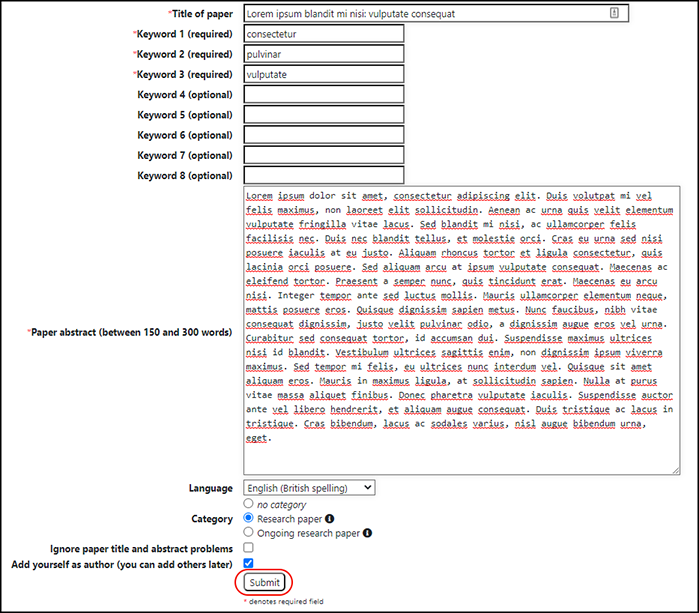Uncheck Add yourself as author checkbox
699x613 pixels.
(x=248, y=563)
